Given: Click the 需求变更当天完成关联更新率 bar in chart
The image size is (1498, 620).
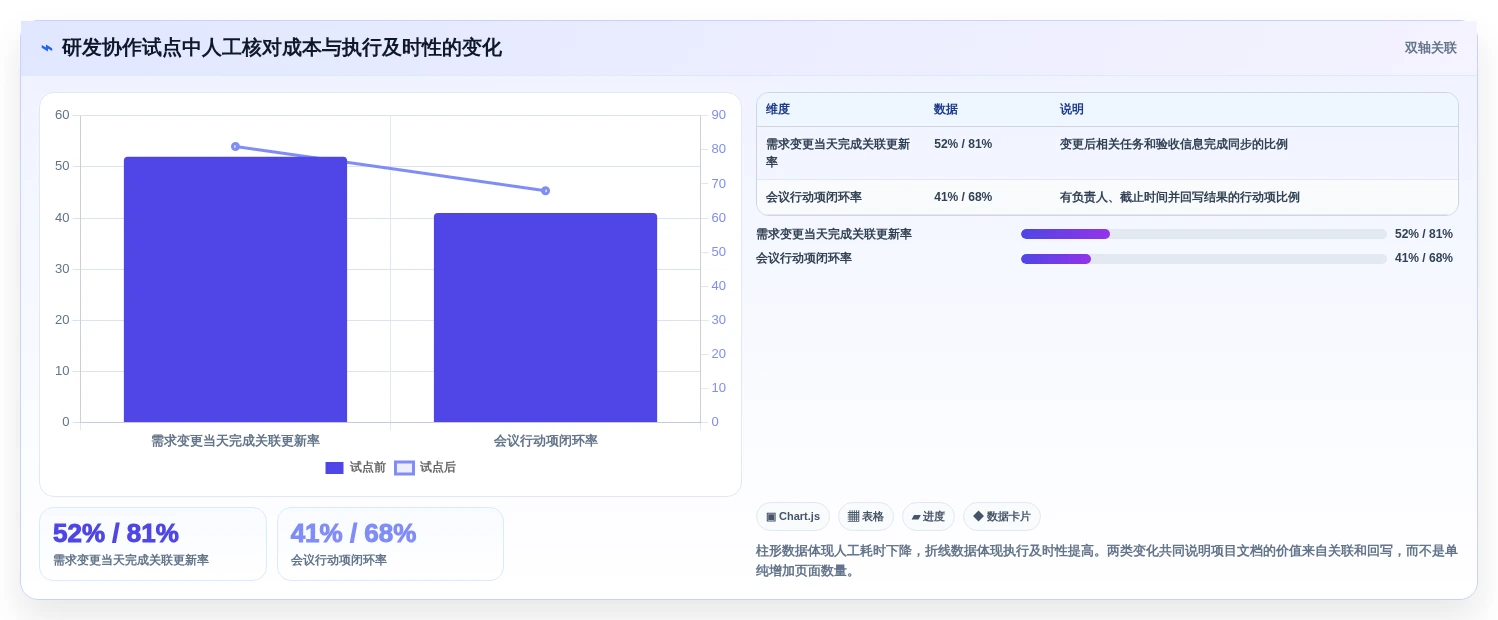Looking at the screenshot, I should [x=235, y=289].
